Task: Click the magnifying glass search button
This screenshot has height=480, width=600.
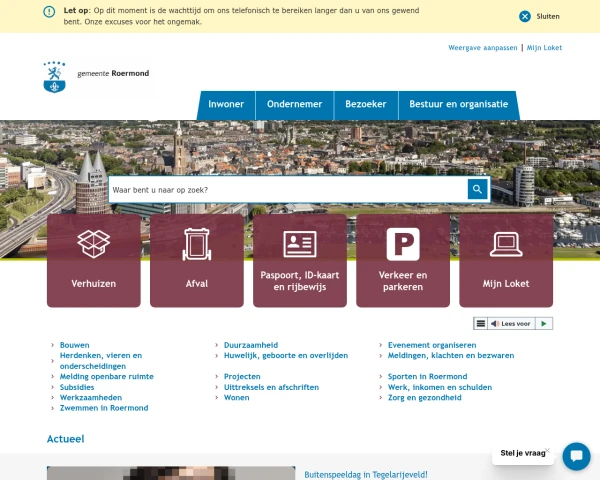Action: click(x=477, y=189)
